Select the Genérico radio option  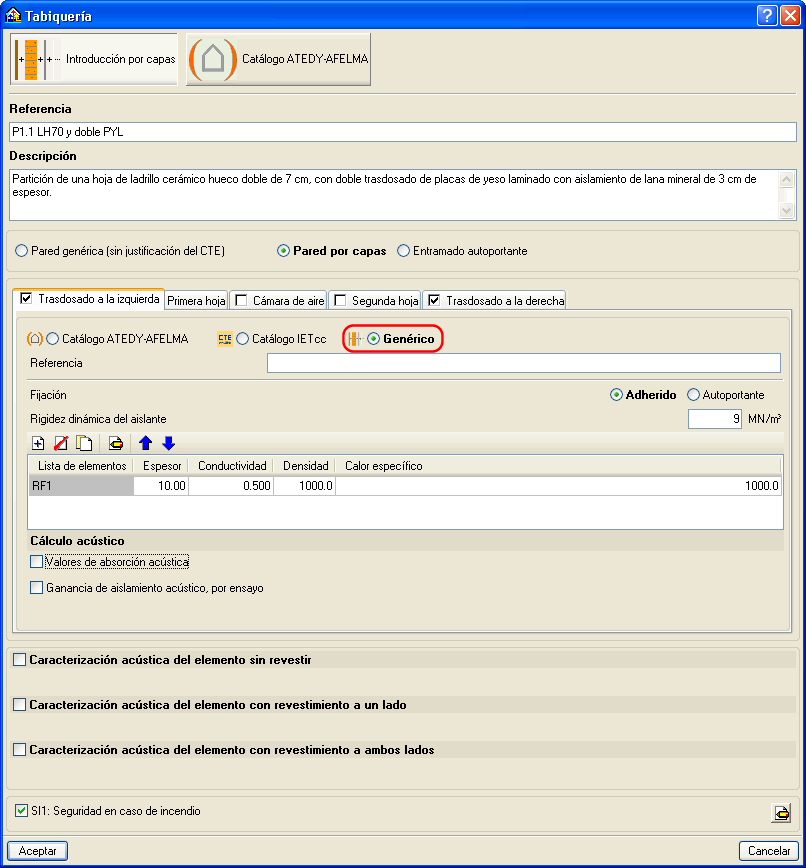(401, 339)
